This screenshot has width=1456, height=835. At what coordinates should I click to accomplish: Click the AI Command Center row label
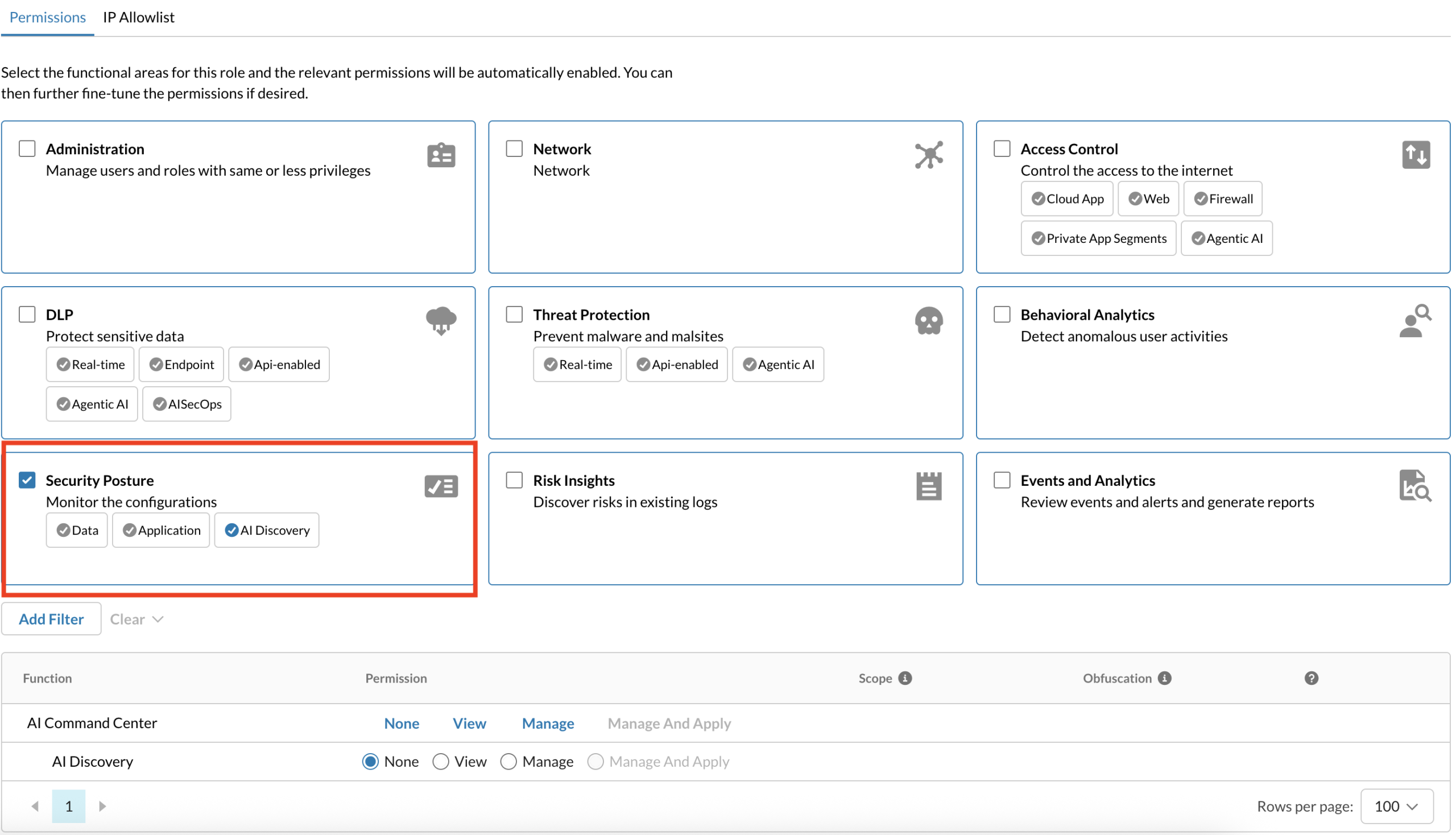[x=92, y=722]
